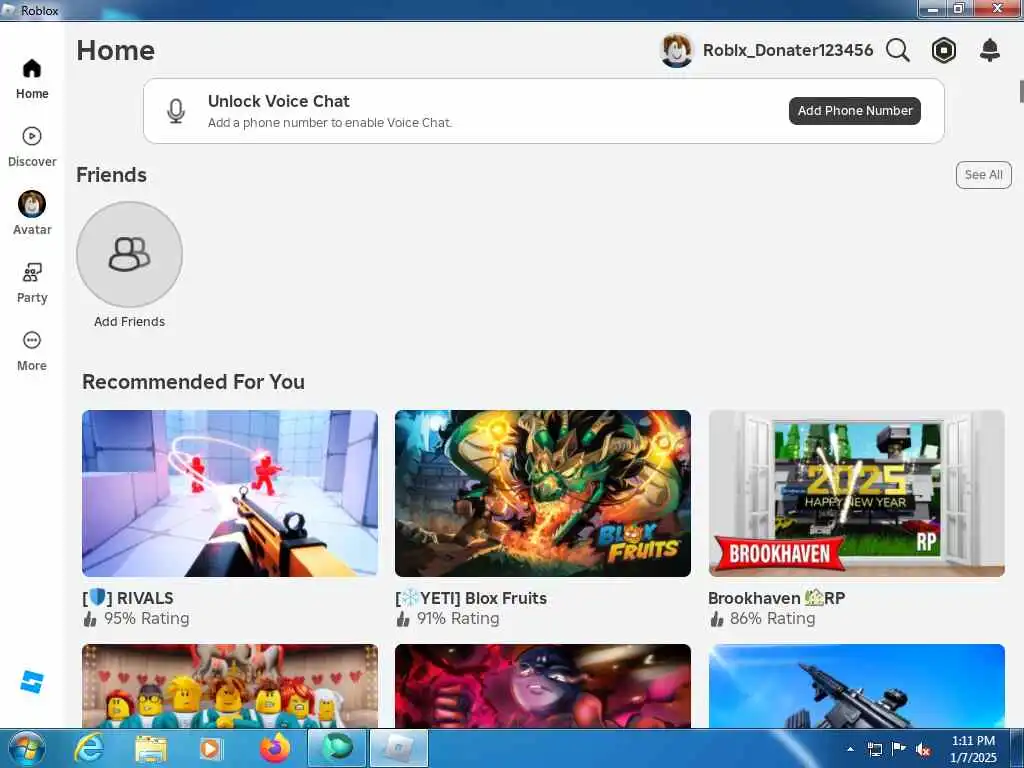Click the 95% Rating text under RIVALS

146,618
